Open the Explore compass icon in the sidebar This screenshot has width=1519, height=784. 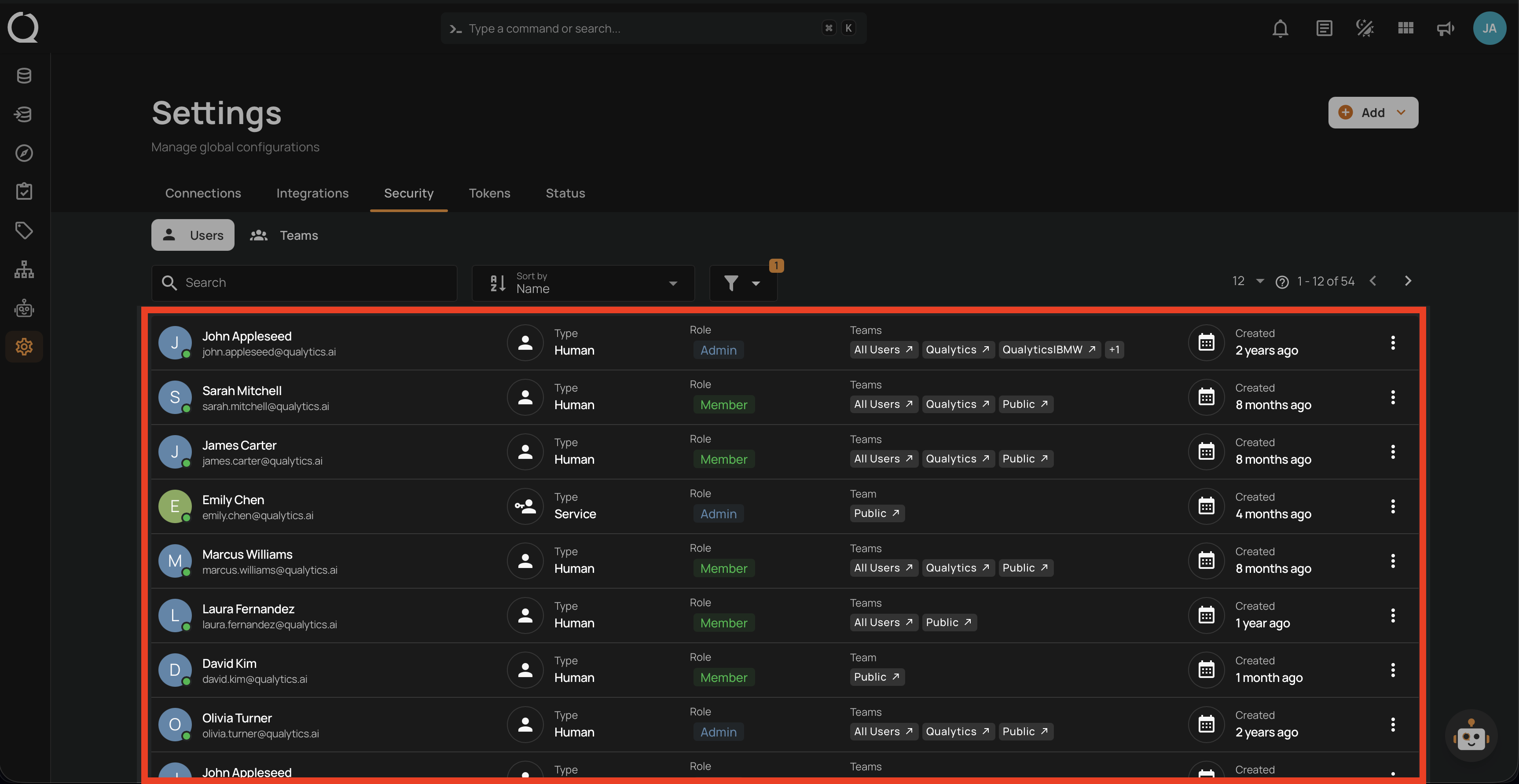pyautogui.click(x=24, y=153)
